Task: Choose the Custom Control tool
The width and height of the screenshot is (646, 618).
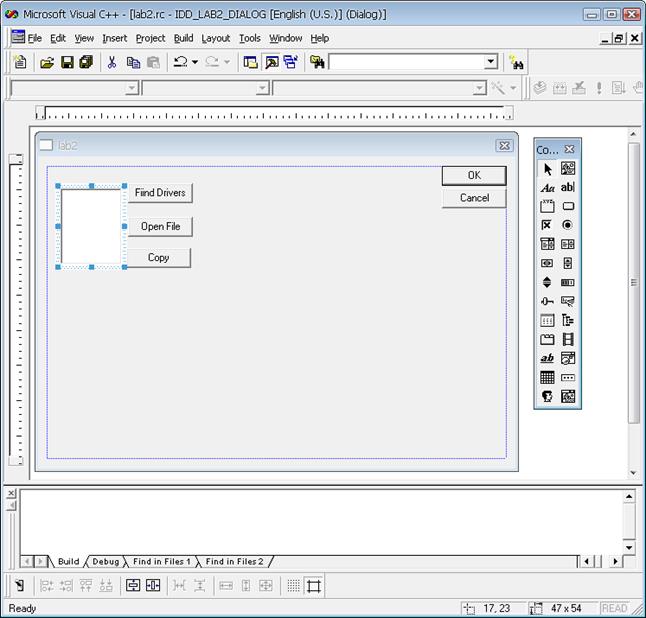Action: coord(547,396)
